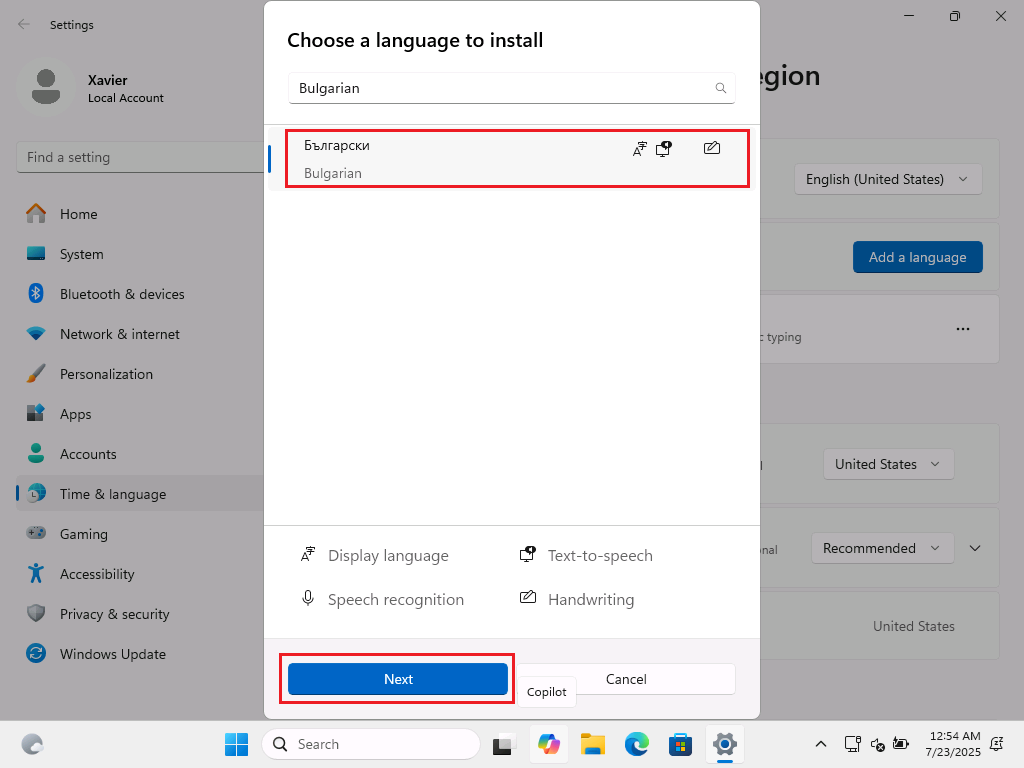Open Accessibility settings category
Image resolution: width=1024 pixels, height=768 pixels.
[140, 573]
